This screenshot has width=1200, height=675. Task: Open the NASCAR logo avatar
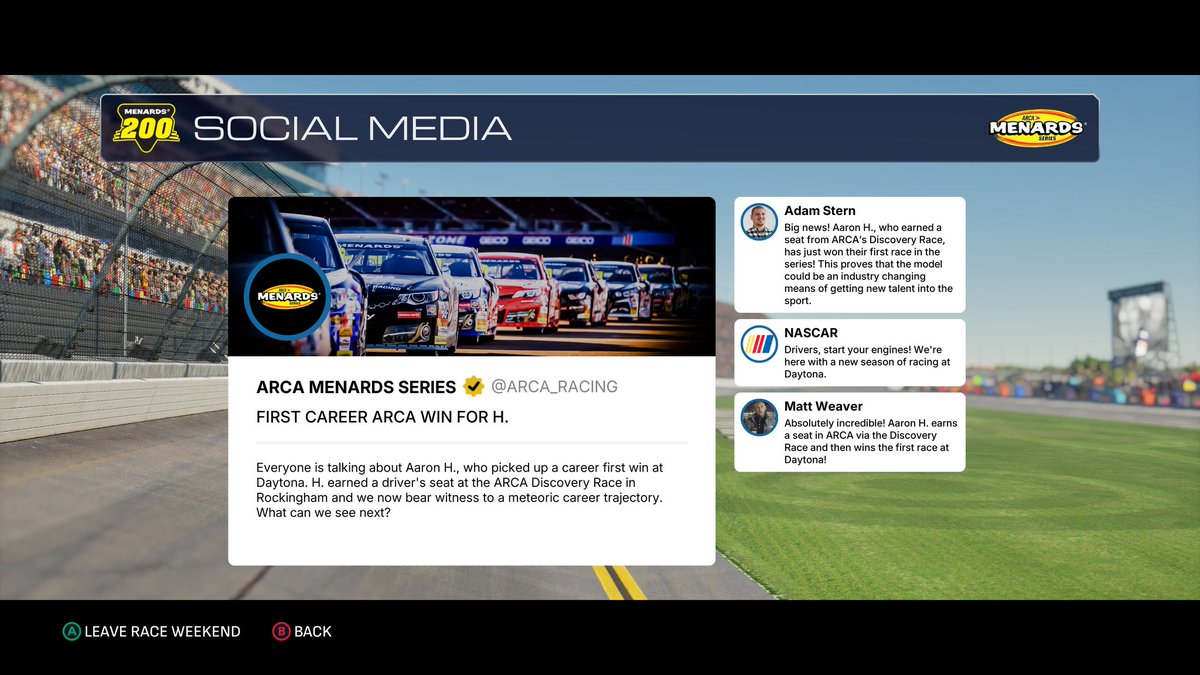coord(759,344)
